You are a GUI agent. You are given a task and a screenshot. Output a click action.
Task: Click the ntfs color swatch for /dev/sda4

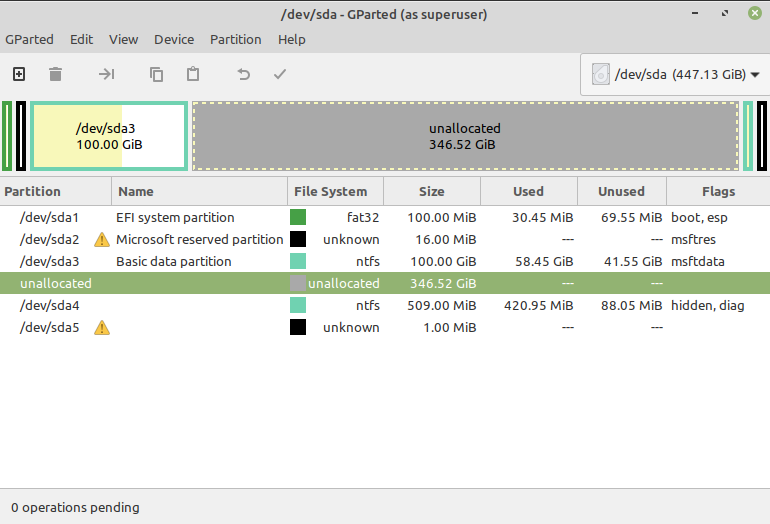pos(298,305)
